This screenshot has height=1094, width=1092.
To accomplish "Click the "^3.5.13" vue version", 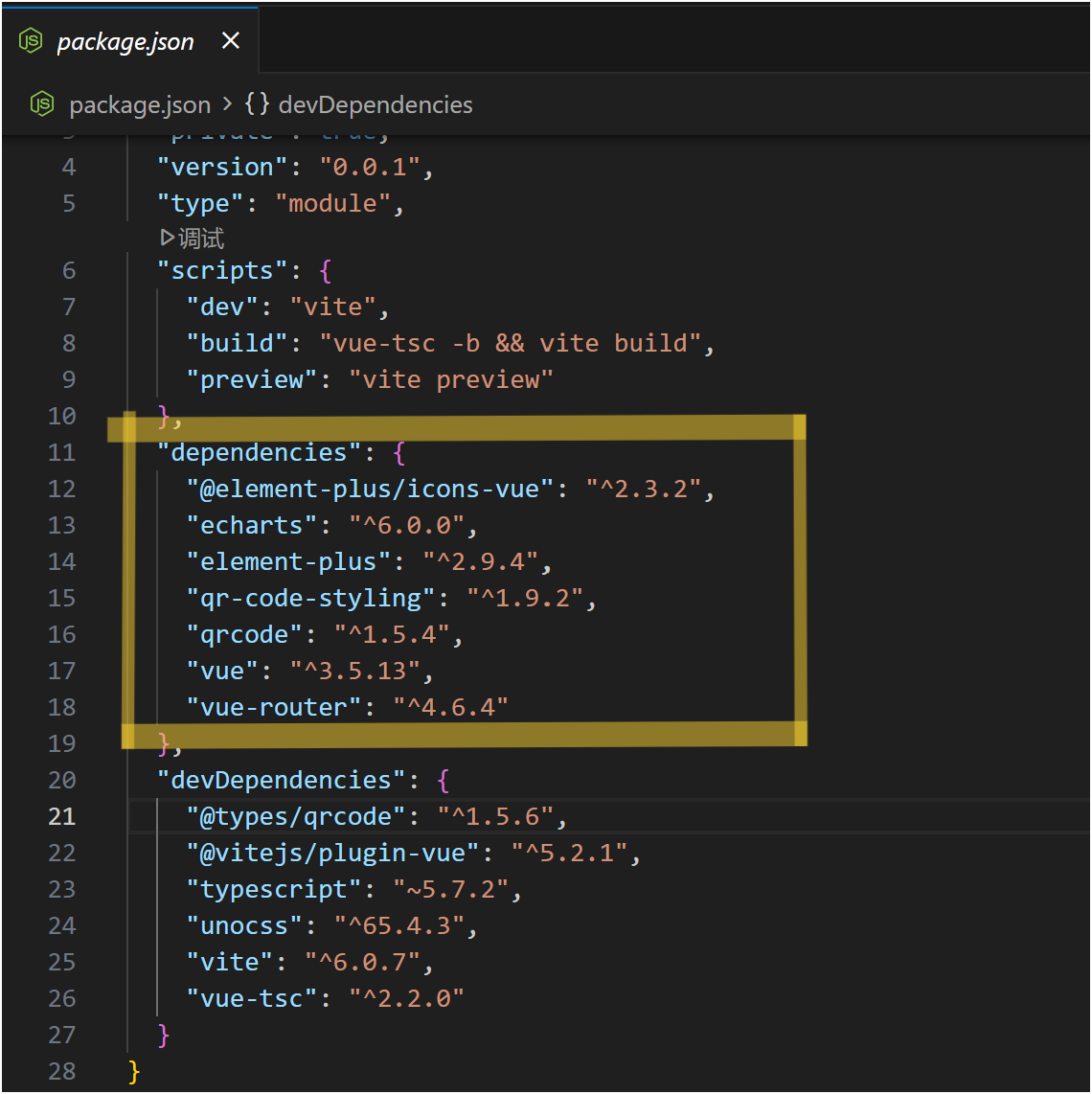I will pyautogui.click(x=355, y=672).
